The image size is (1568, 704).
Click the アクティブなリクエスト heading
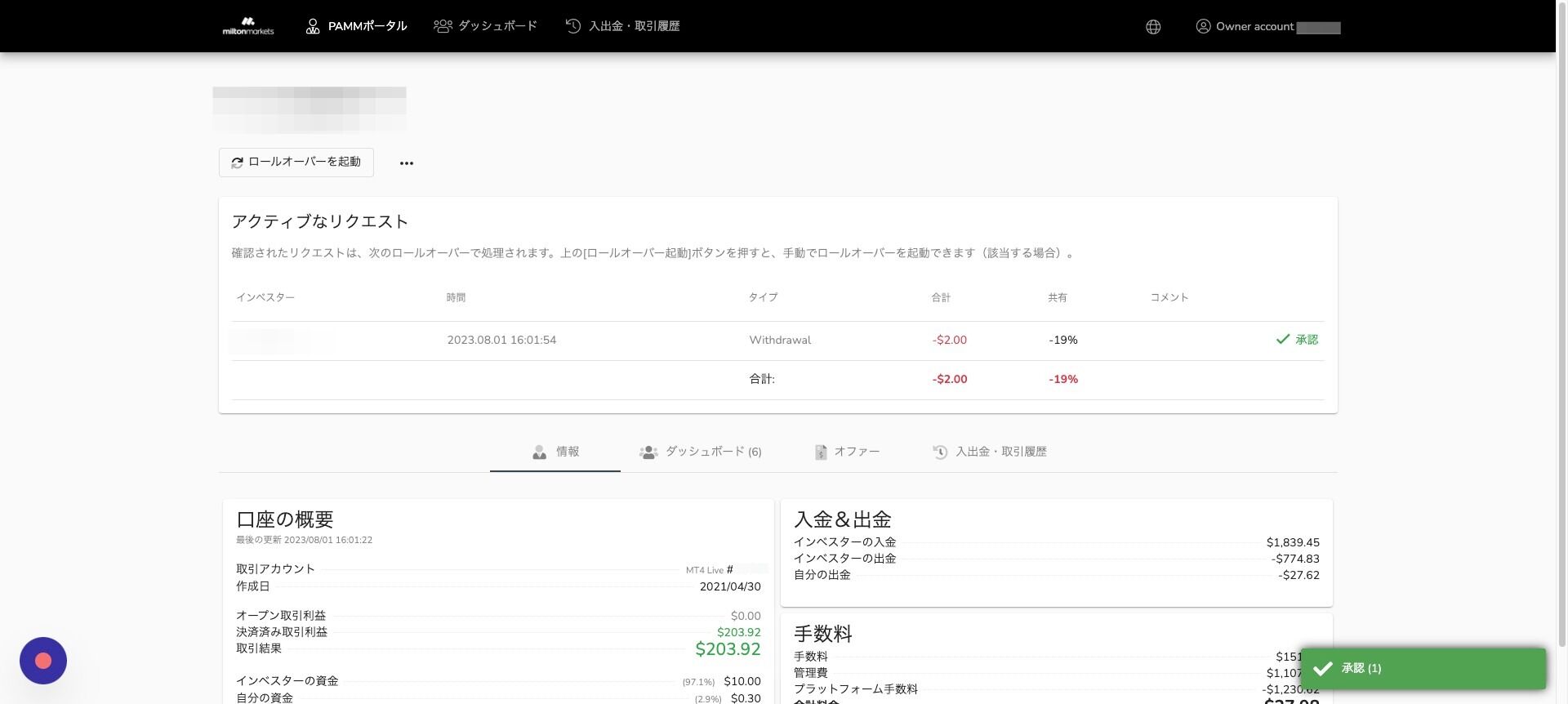pos(320,221)
